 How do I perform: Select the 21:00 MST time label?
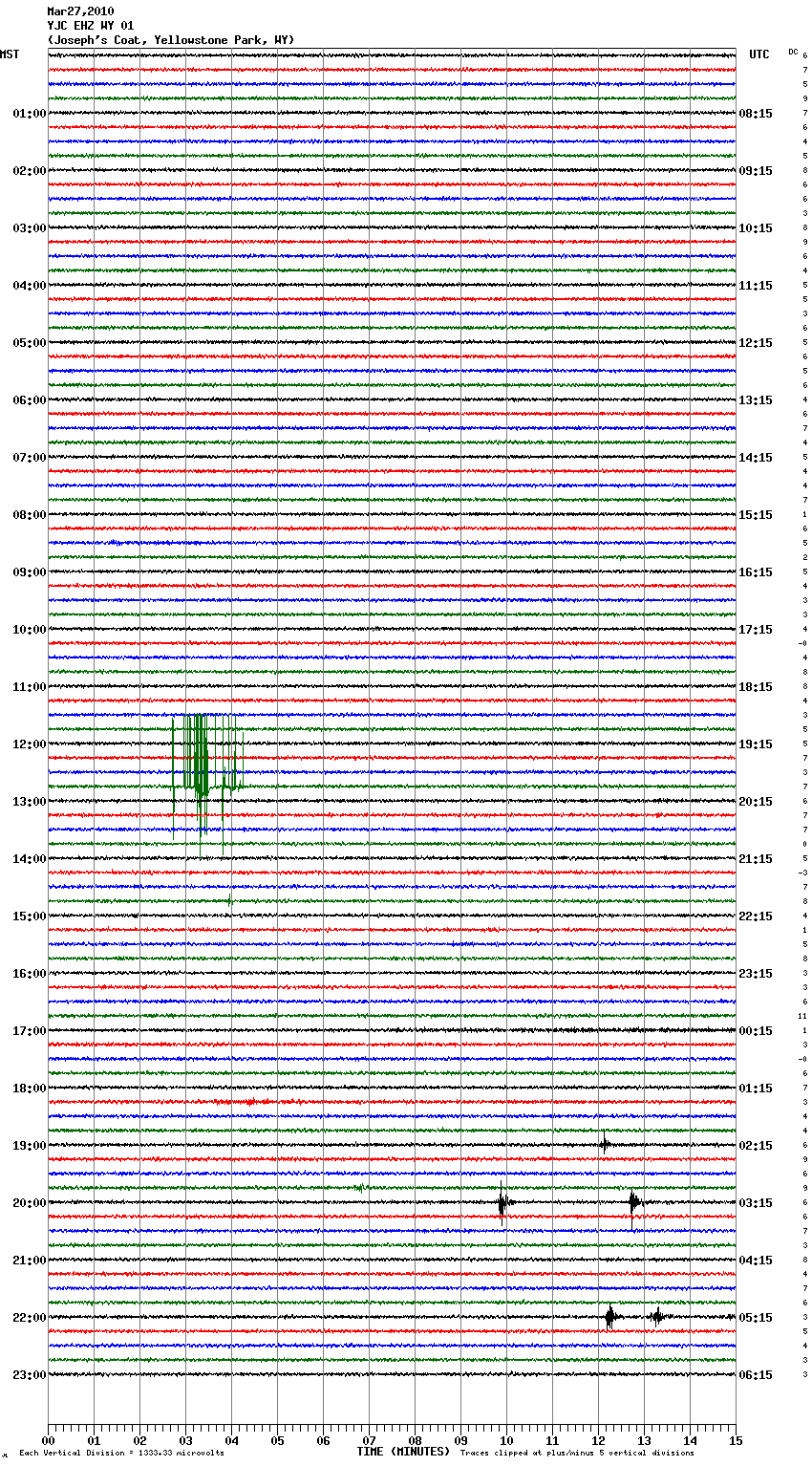pyautogui.click(x=30, y=1261)
